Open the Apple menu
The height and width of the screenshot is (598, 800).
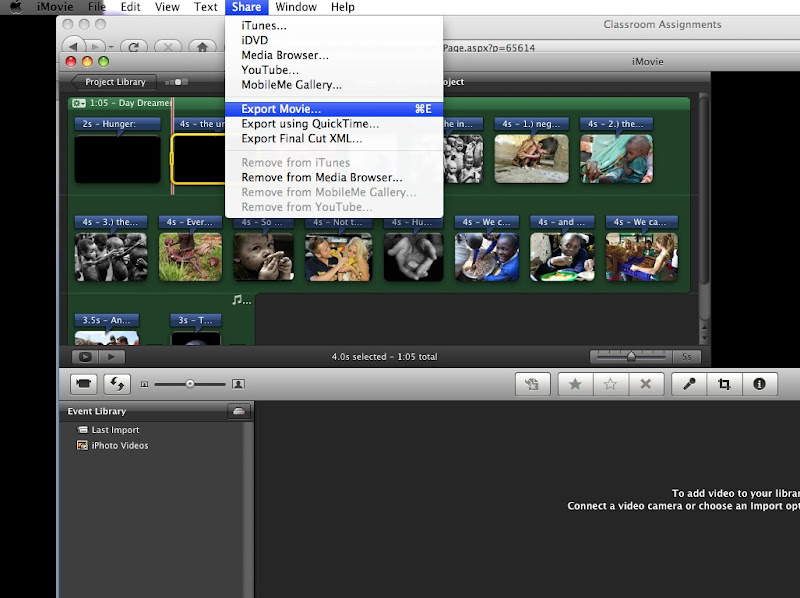click(x=15, y=7)
